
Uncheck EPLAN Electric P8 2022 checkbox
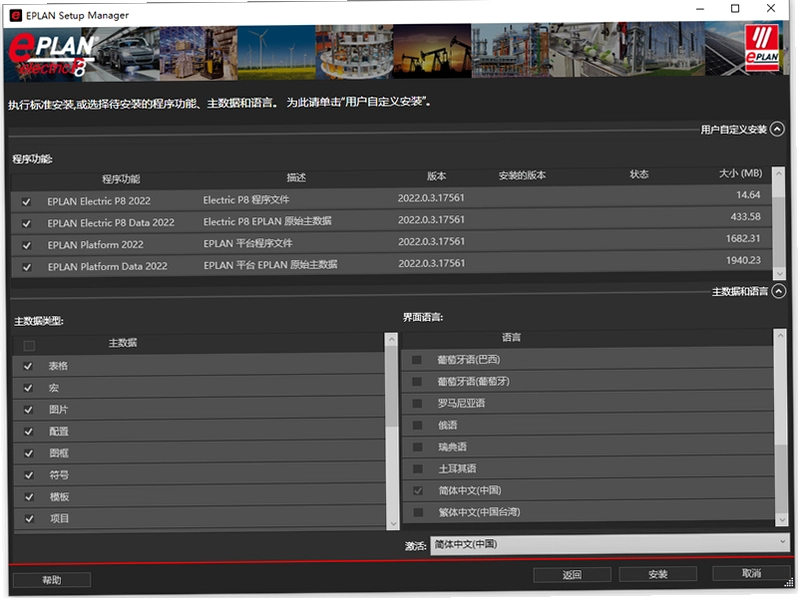click(26, 202)
